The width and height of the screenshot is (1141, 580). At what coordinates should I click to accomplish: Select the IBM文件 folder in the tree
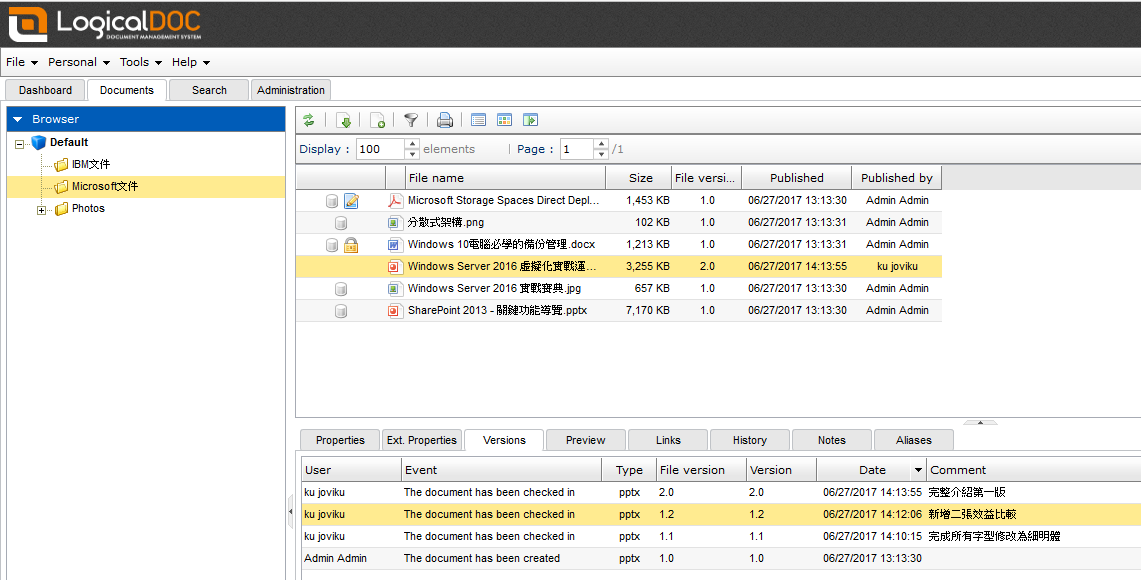[x=91, y=164]
